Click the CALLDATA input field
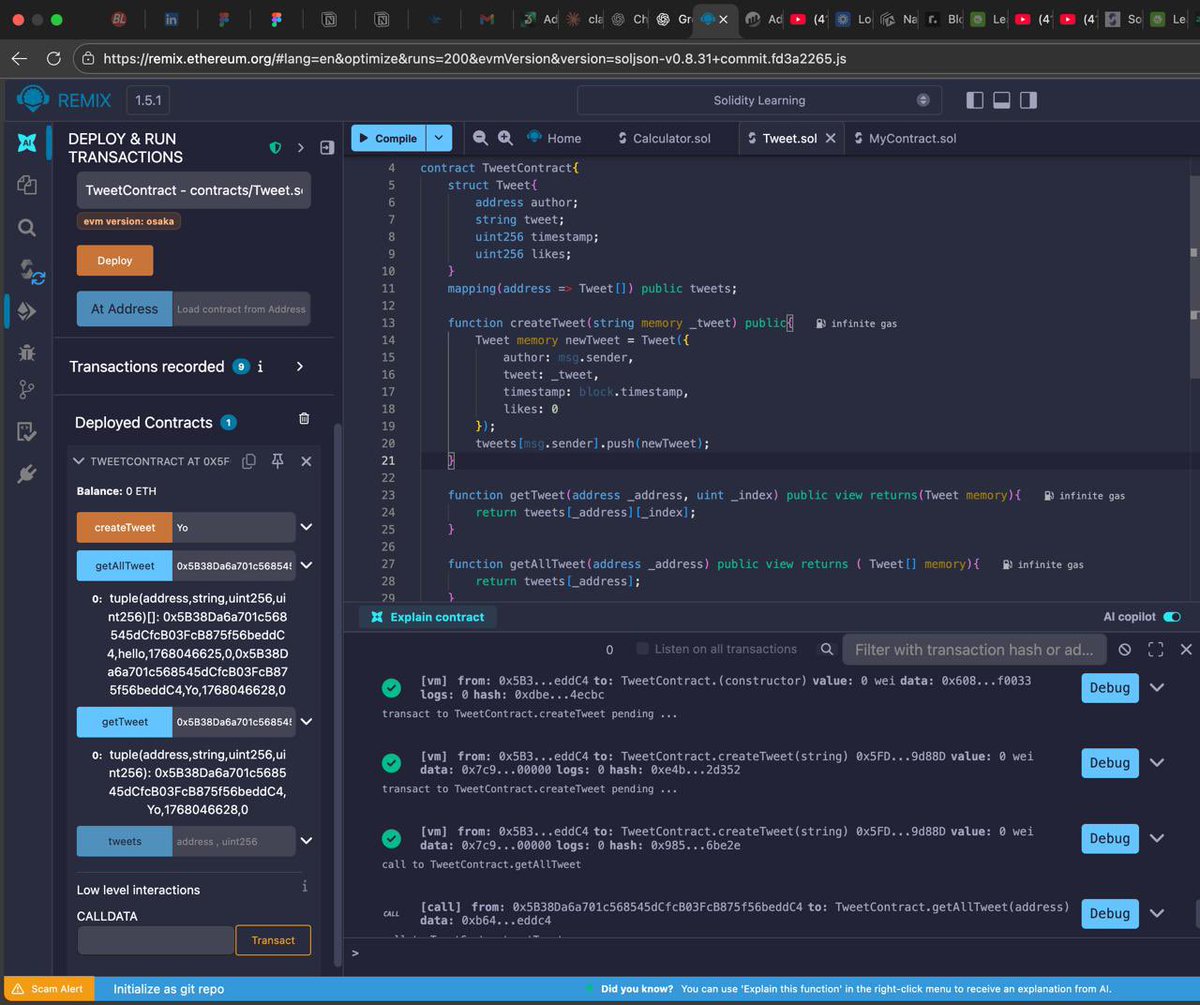The width and height of the screenshot is (1200, 1005). pos(156,940)
